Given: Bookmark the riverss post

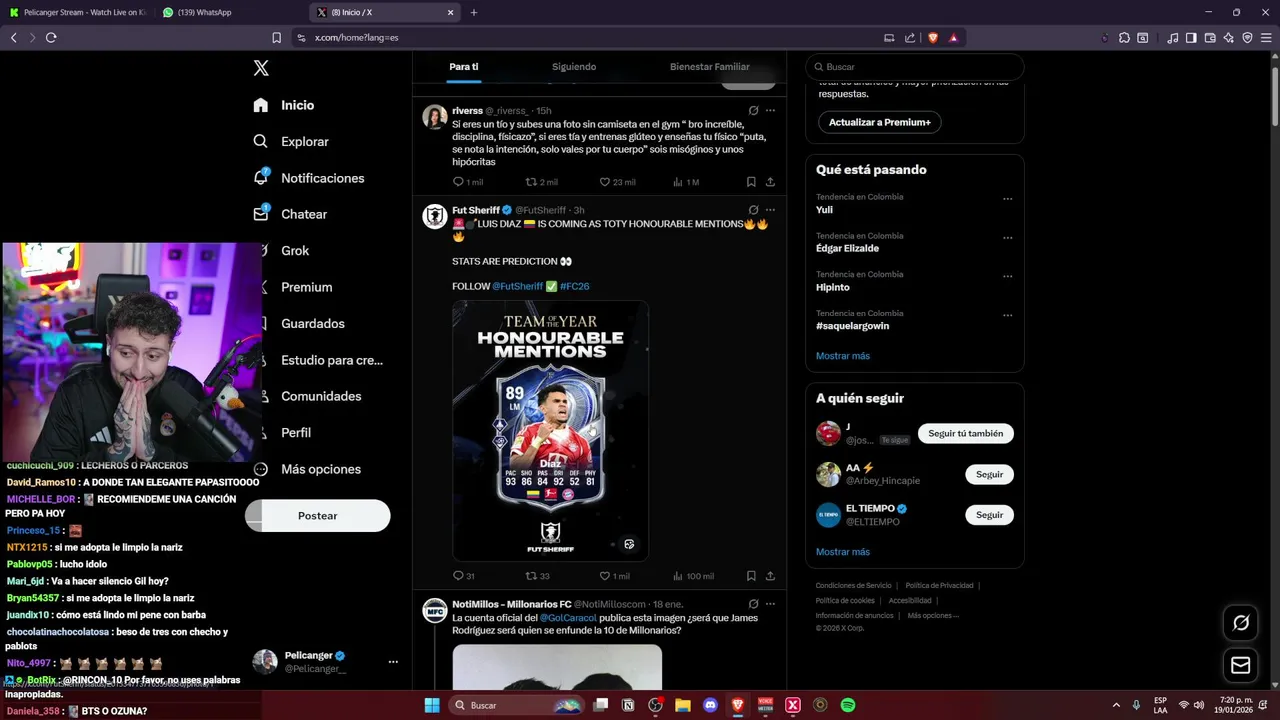Looking at the screenshot, I should tap(751, 182).
